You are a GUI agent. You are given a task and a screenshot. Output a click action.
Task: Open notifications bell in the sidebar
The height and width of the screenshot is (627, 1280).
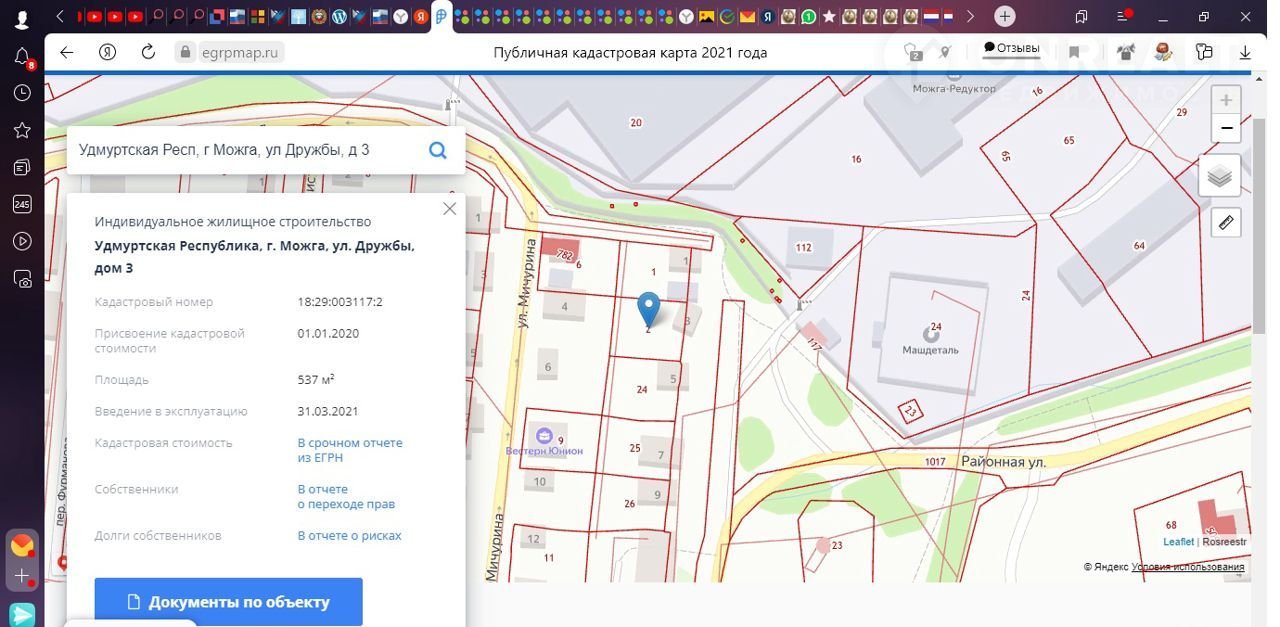click(21, 57)
